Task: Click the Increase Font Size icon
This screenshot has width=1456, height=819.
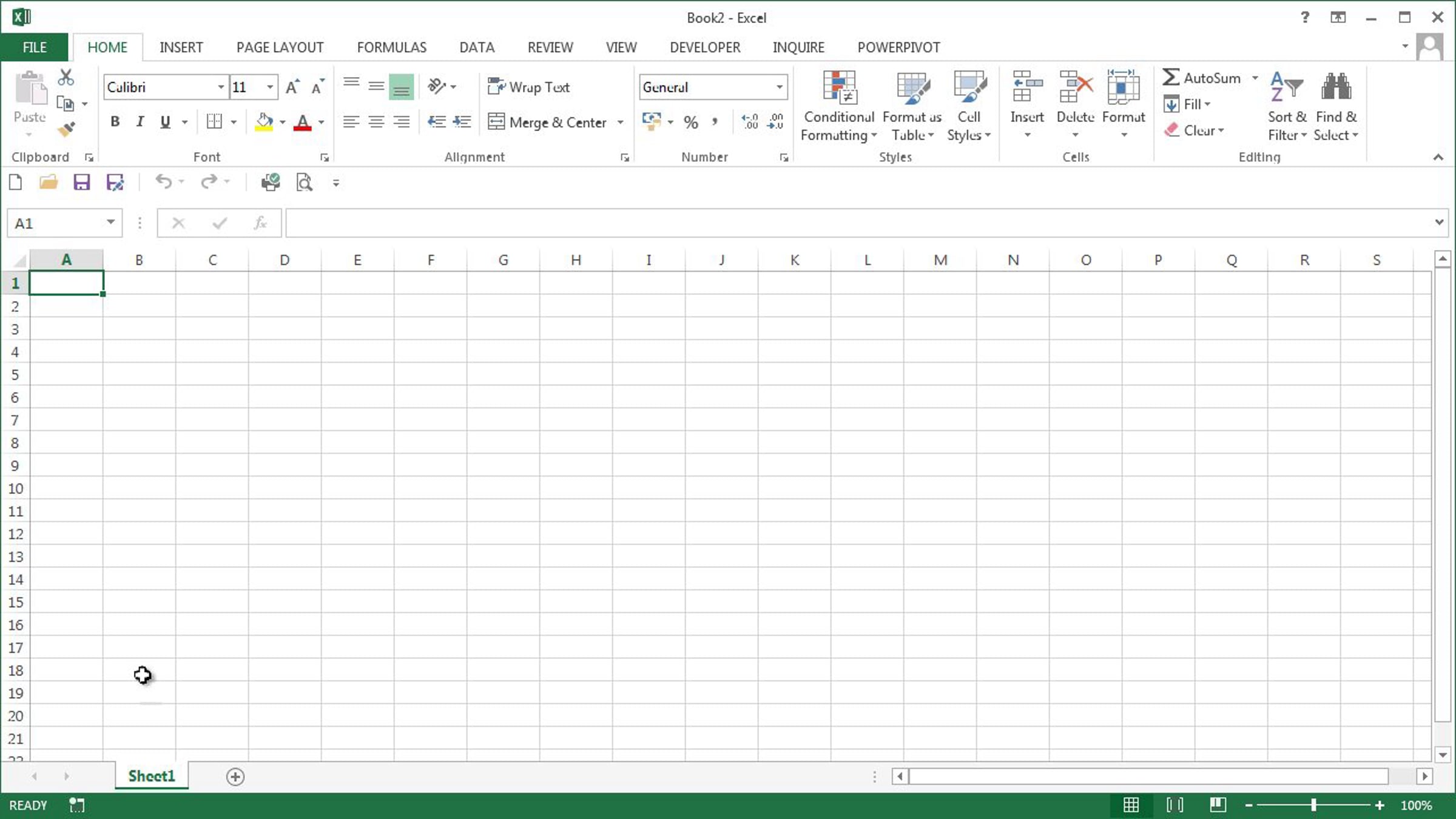Action: 292,87
